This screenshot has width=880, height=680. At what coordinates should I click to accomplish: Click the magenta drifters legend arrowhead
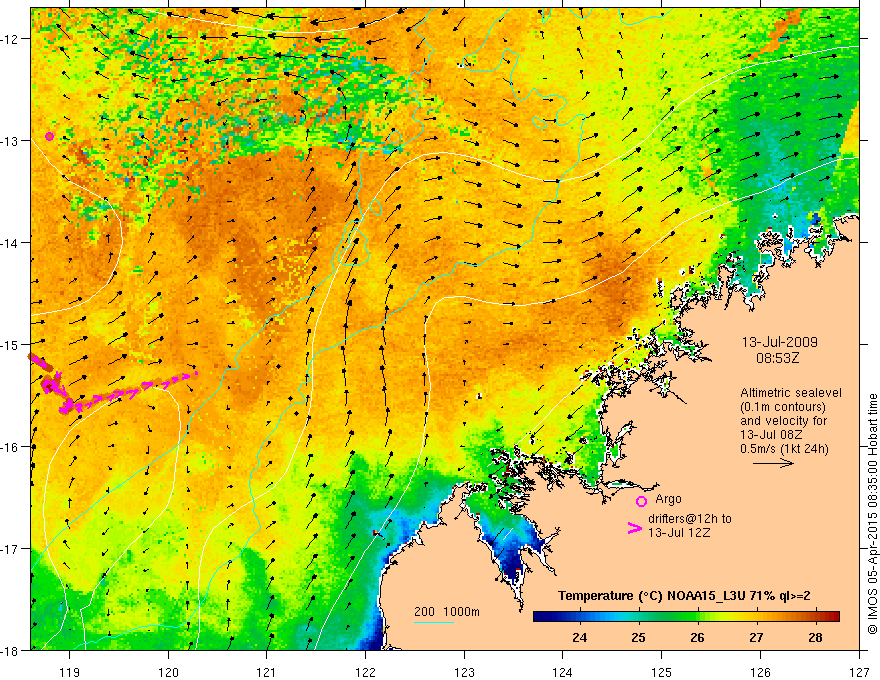(634, 528)
